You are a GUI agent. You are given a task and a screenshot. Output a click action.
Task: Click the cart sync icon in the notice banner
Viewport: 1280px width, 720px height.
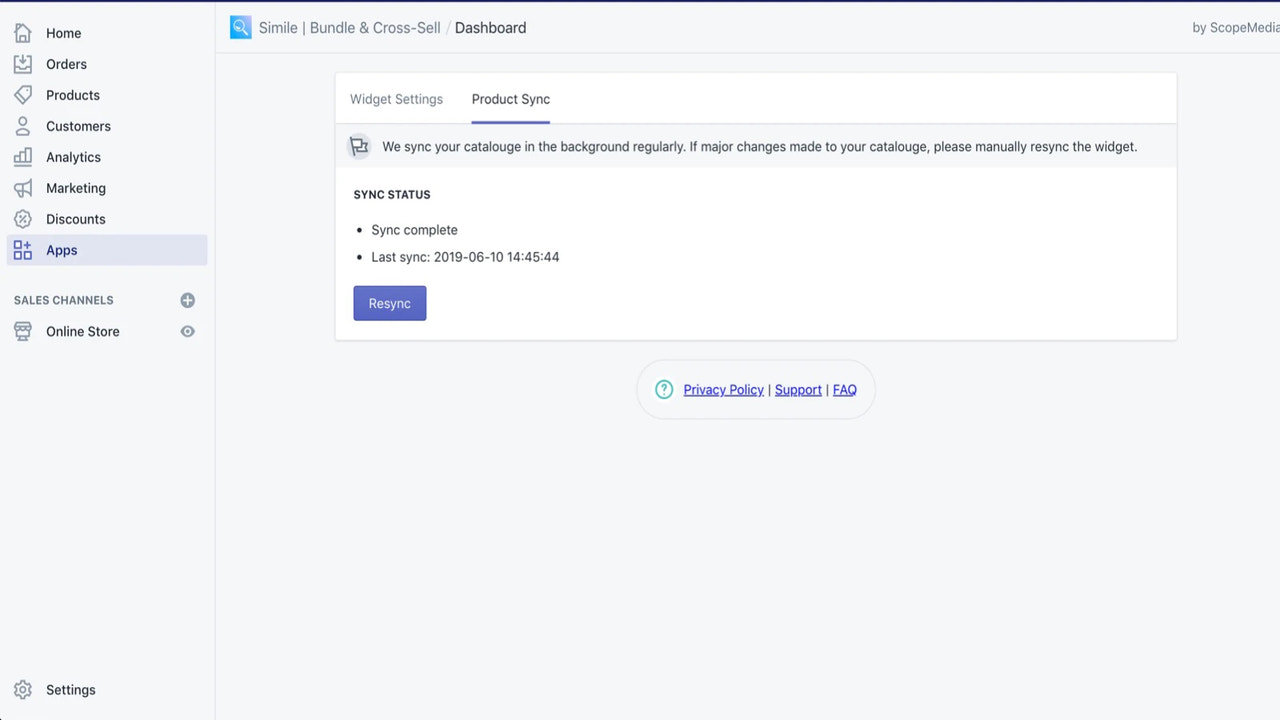click(359, 146)
